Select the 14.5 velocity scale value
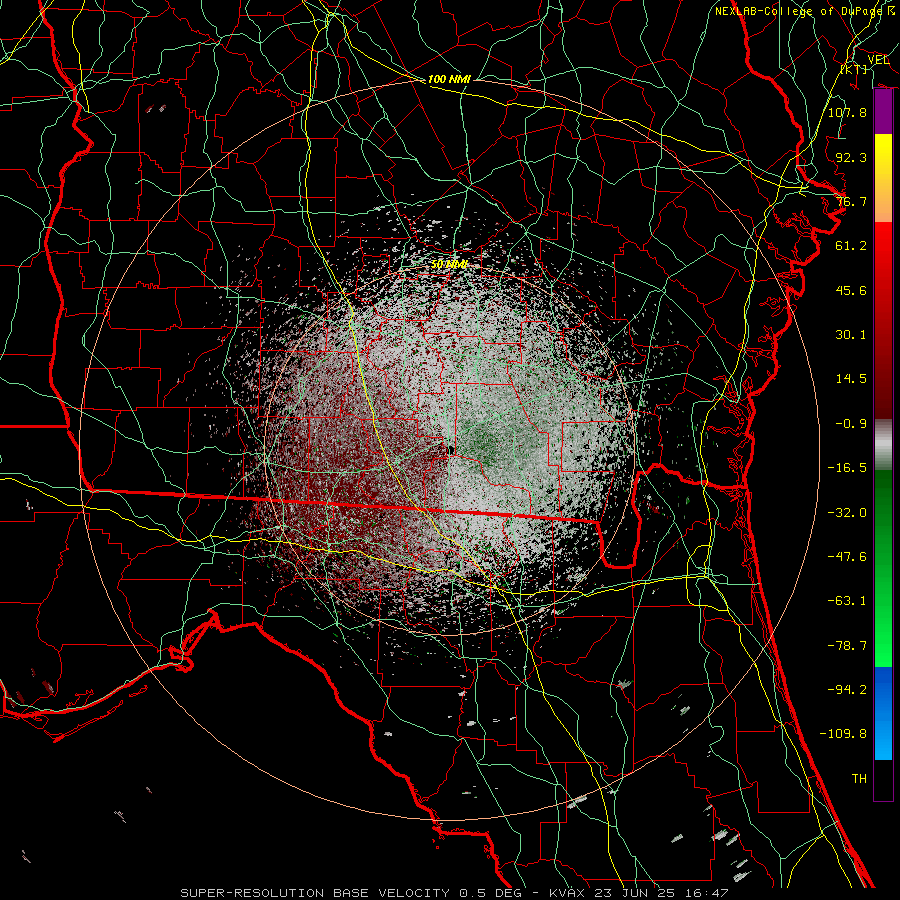This screenshot has width=900, height=900. click(851, 379)
